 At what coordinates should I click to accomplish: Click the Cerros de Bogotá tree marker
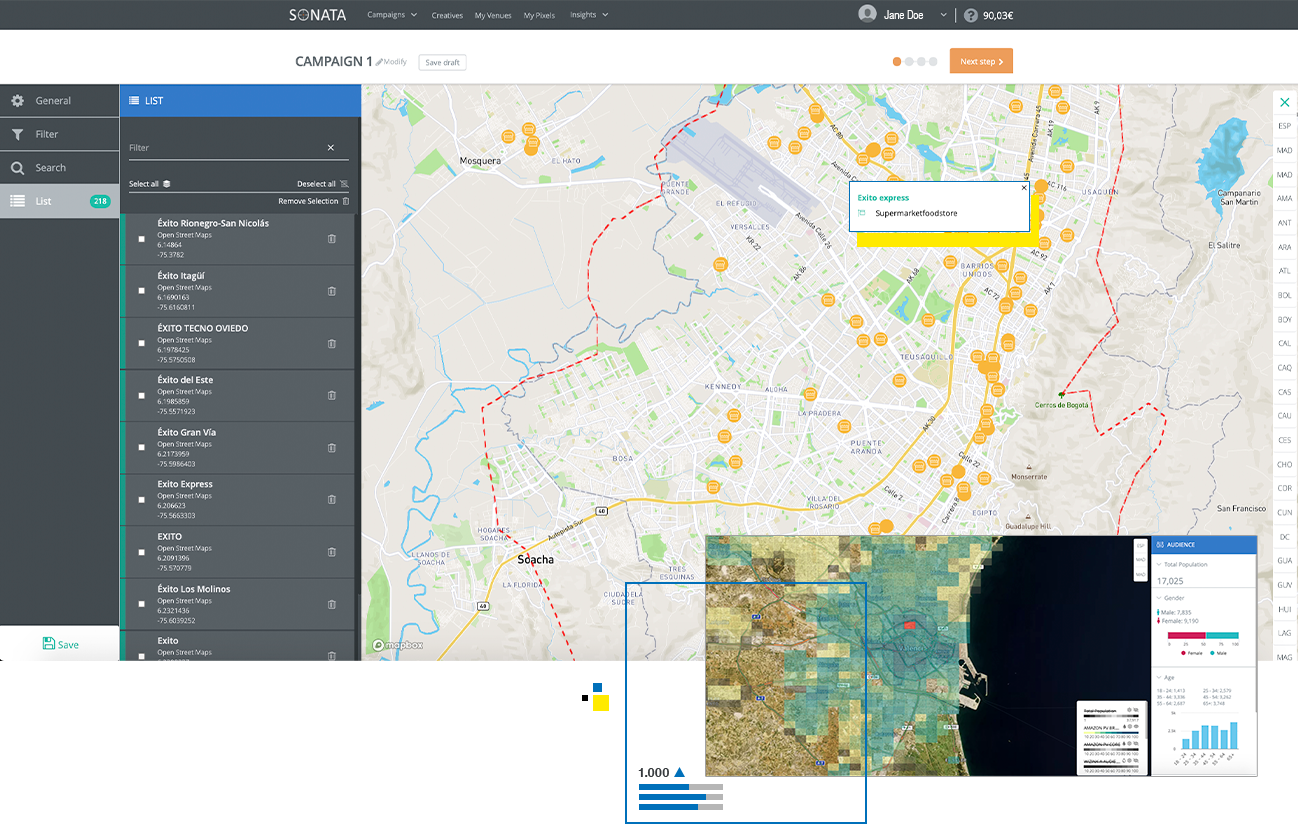click(x=1061, y=393)
